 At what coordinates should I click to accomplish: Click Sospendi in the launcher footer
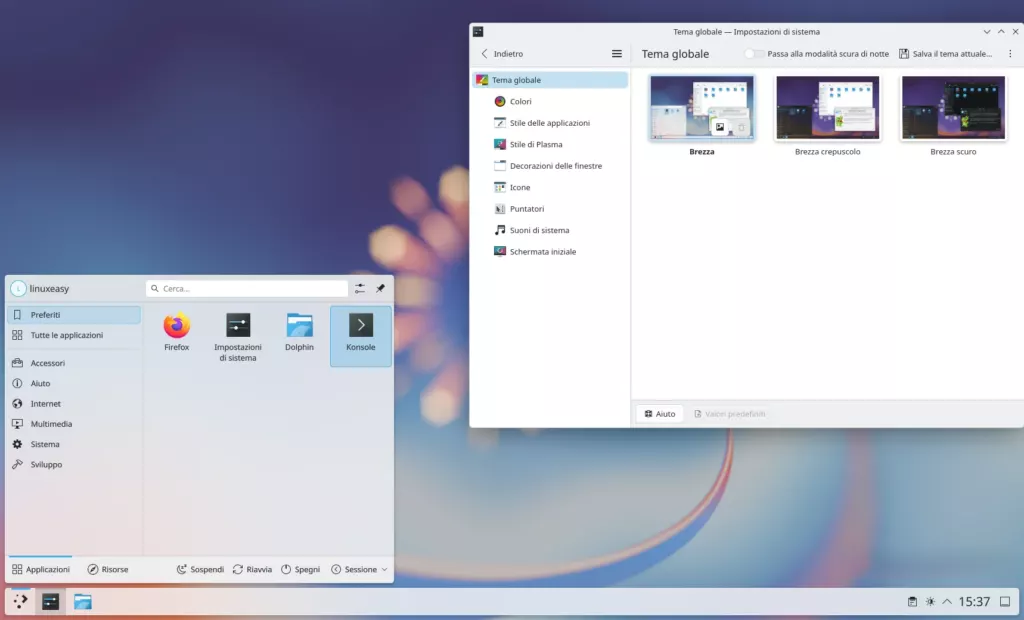coord(200,570)
